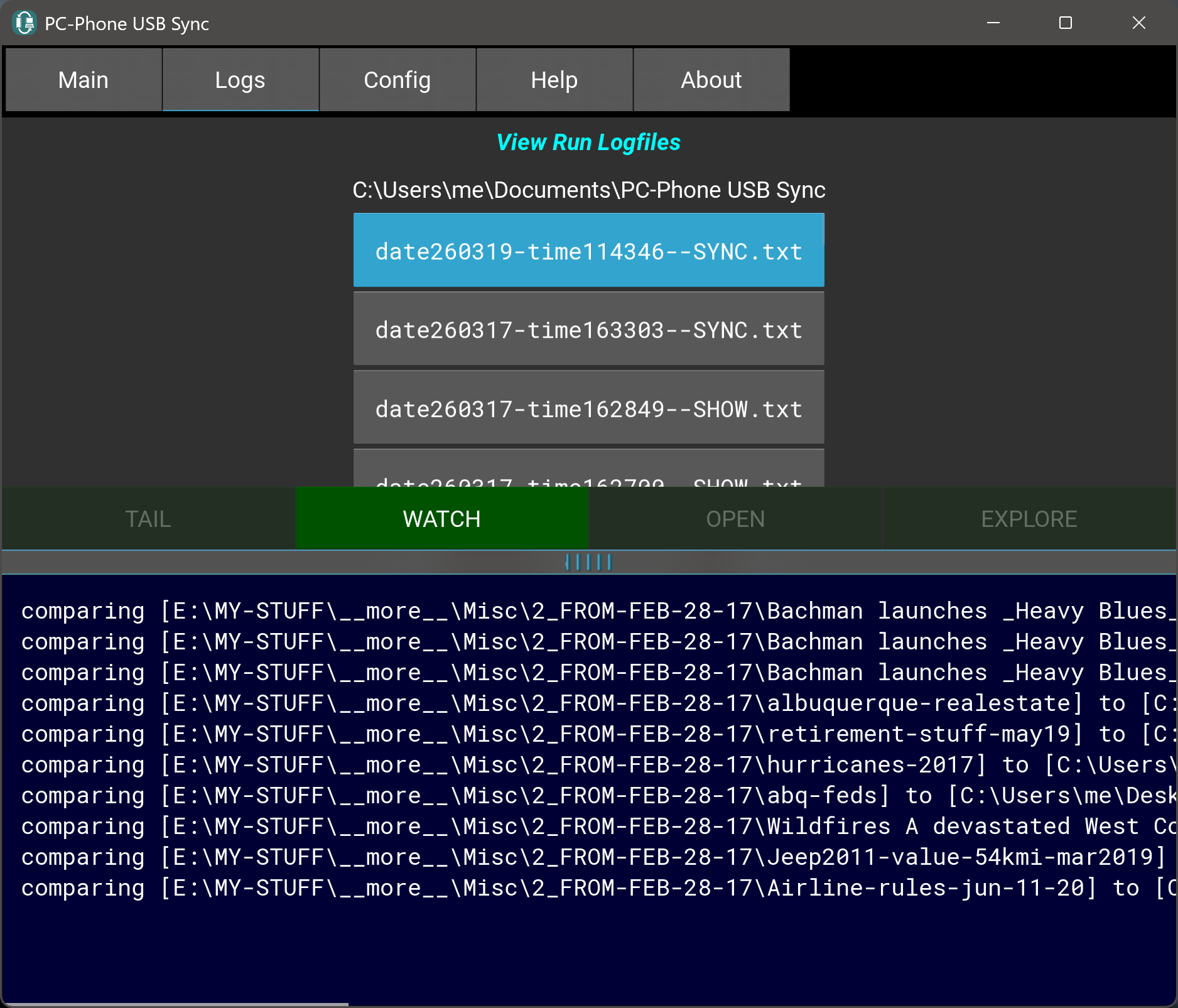The height and width of the screenshot is (1008, 1178).
Task: Click the horizontal scrollbar under log output
Action: tap(176, 1004)
